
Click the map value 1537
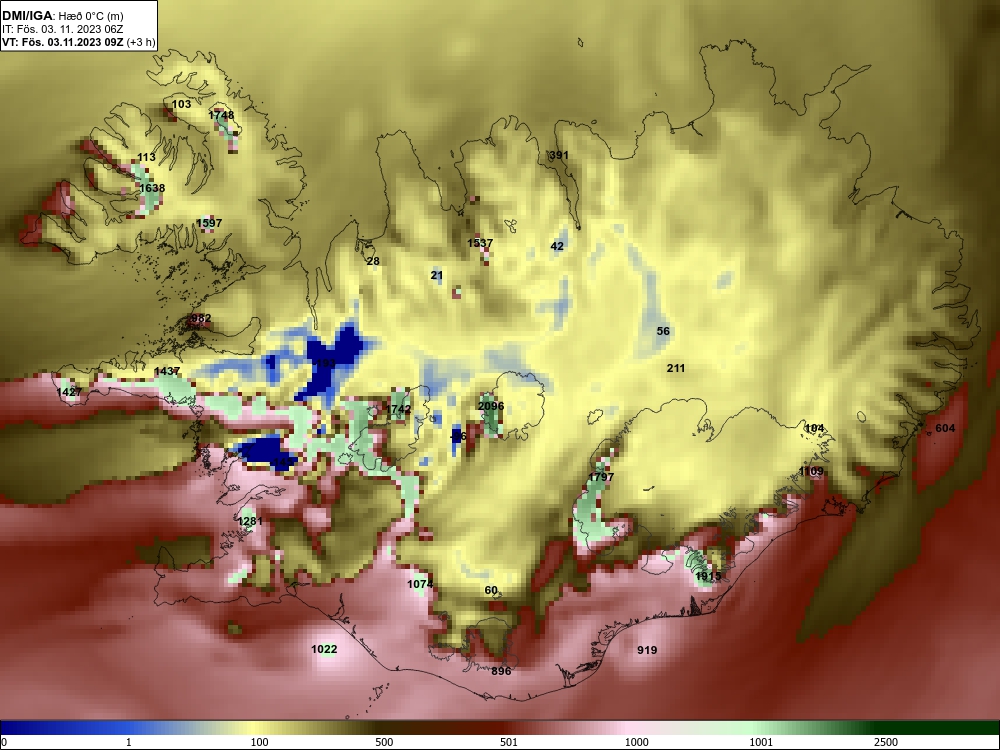click(x=480, y=243)
